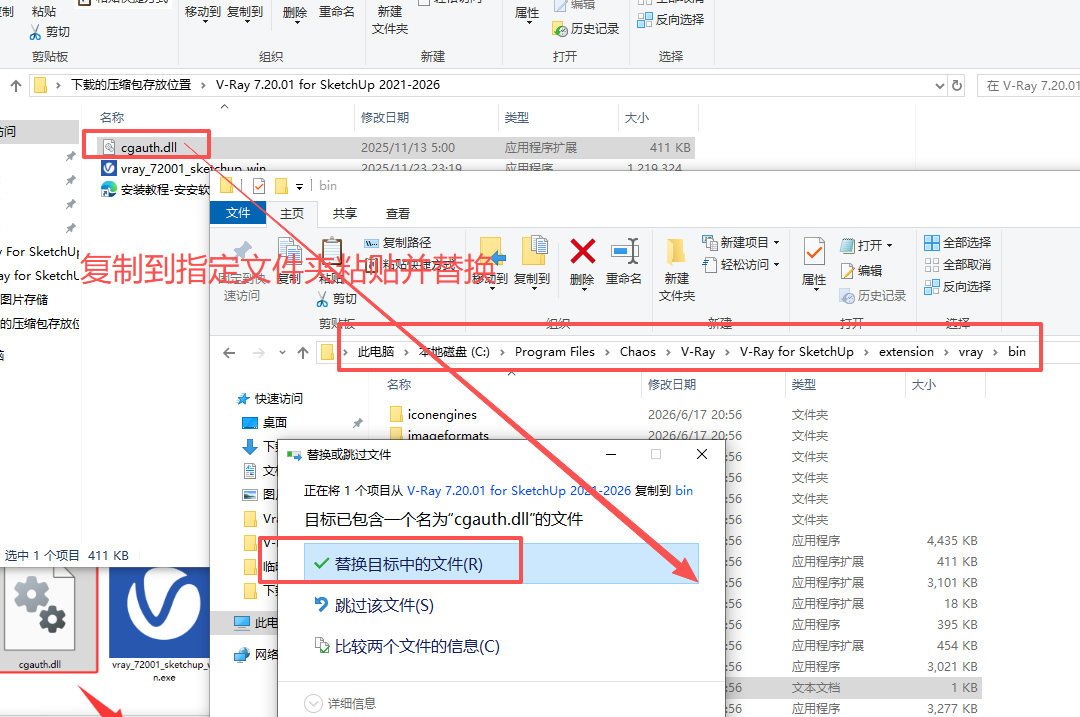Click Edit (编辑) in bin window ribbon

click(x=861, y=271)
